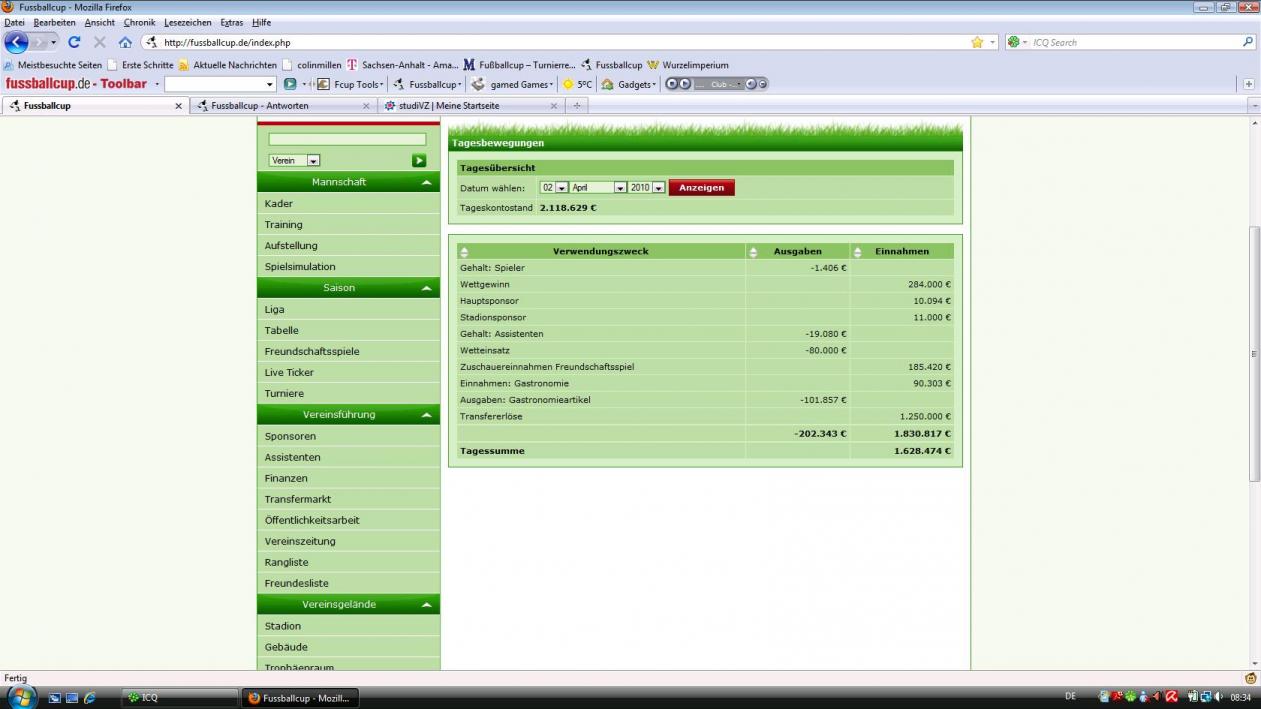Click the Home icon in navigation bar
Viewport: 1261px width, 709px height.
point(125,43)
